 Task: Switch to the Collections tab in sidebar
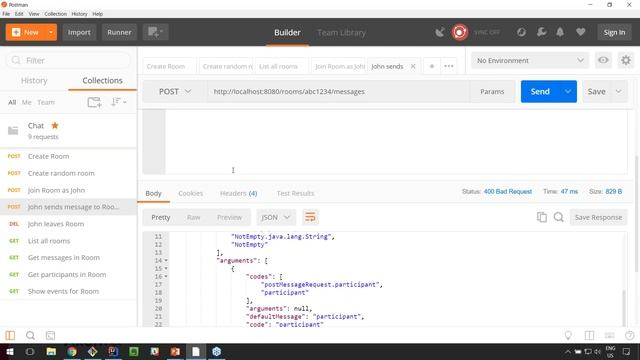click(102, 80)
